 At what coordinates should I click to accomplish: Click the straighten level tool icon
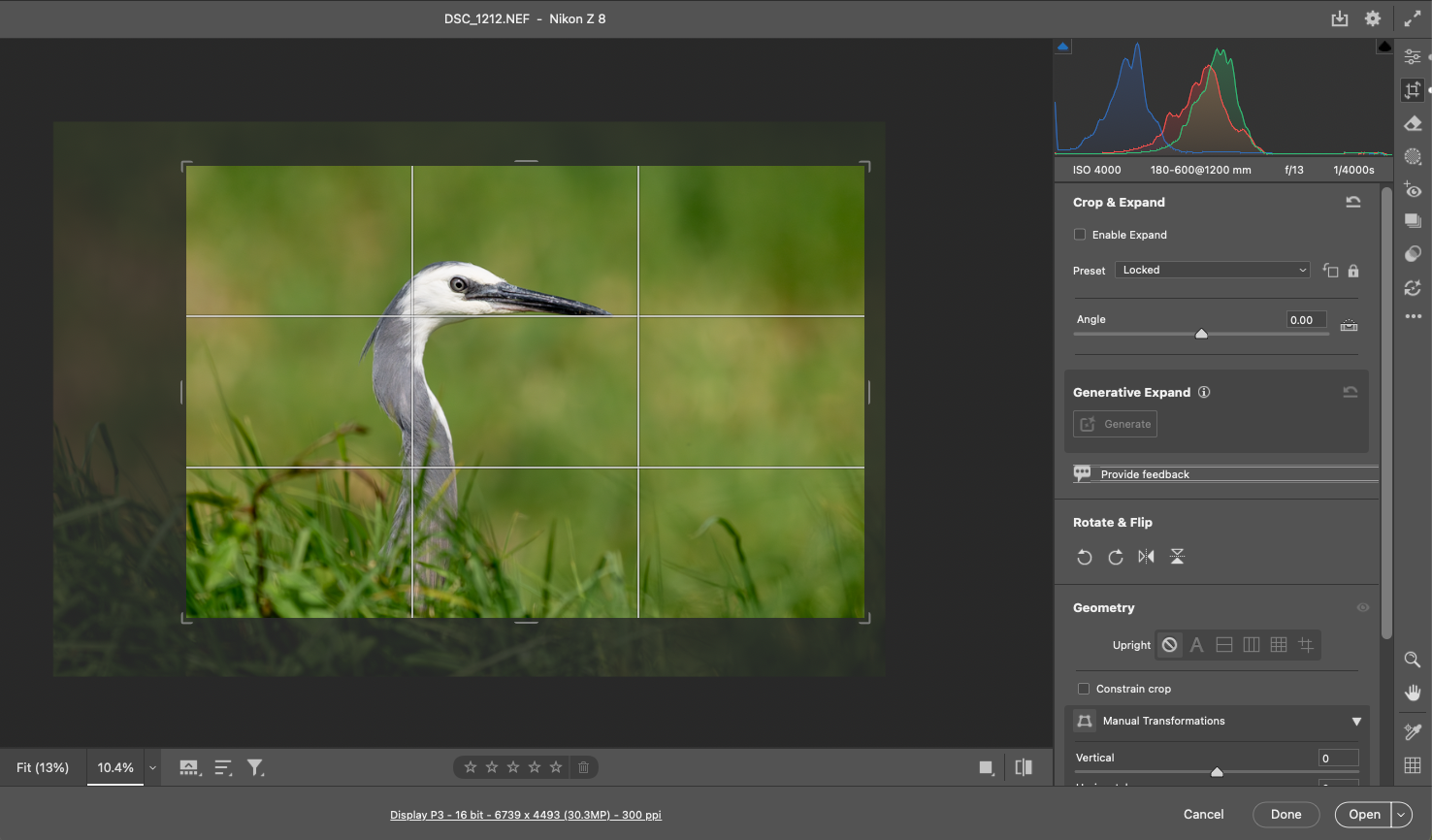1349,325
